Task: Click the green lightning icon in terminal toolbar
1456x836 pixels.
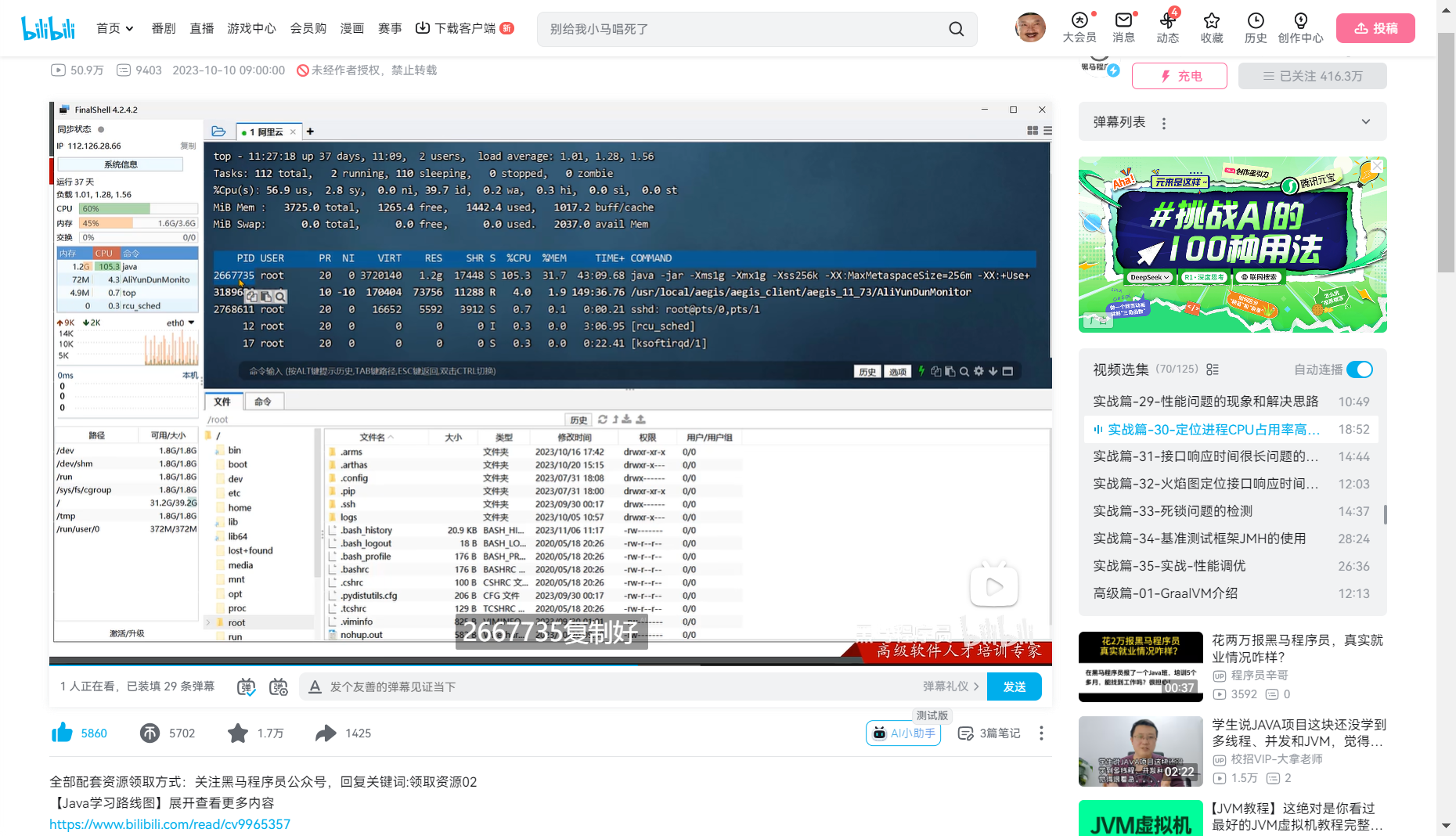Action: coord(921,371)
